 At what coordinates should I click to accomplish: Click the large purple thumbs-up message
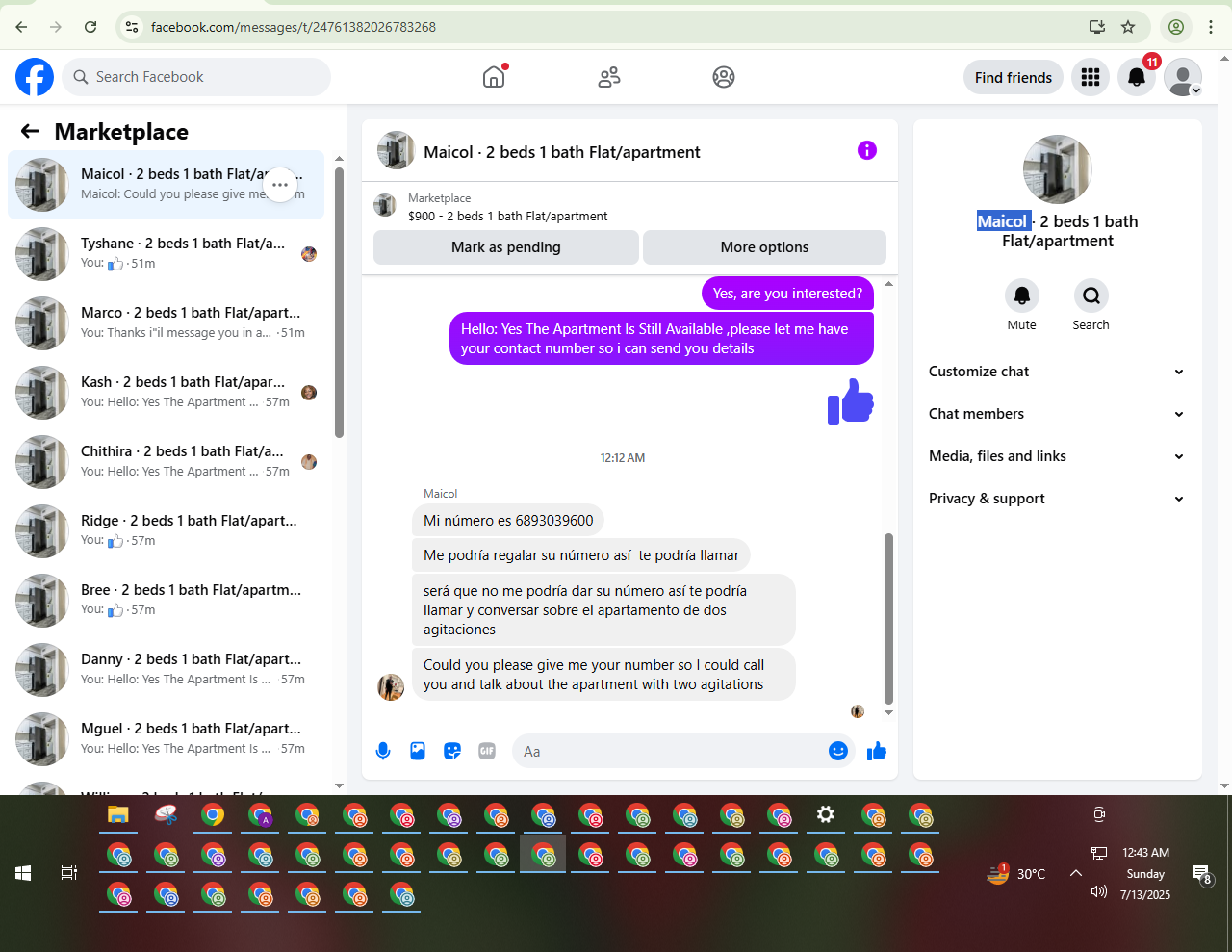point(851,401)
